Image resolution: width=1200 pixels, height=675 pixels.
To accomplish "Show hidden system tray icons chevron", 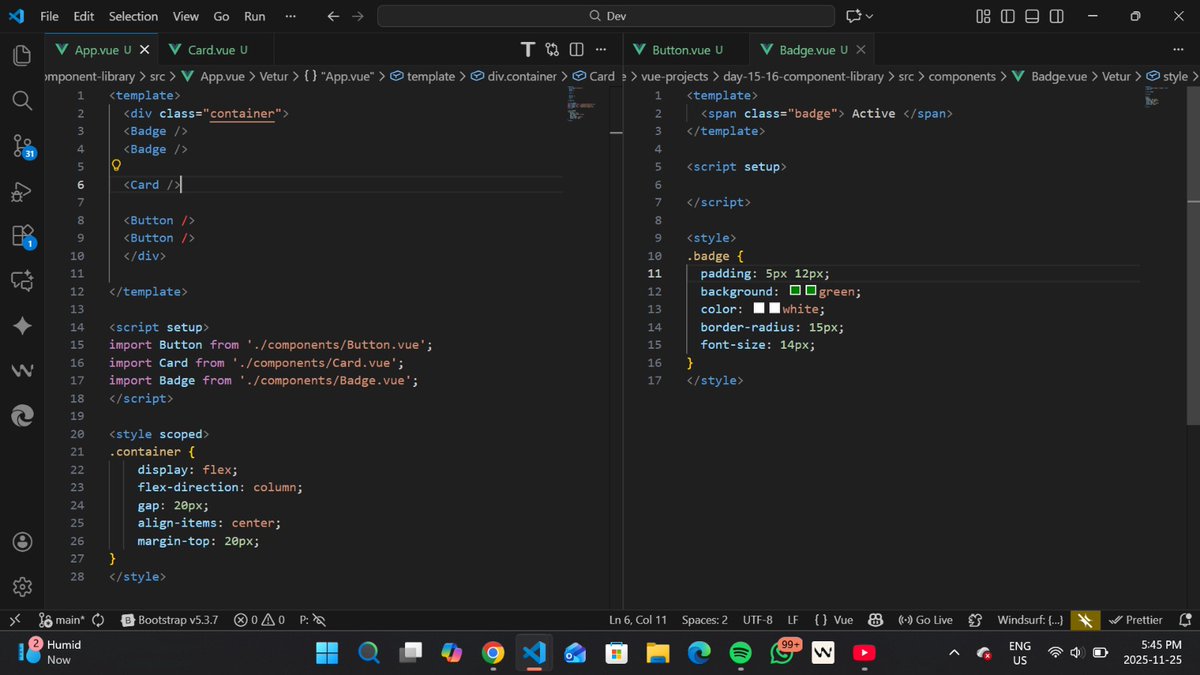I will point(954,653).
